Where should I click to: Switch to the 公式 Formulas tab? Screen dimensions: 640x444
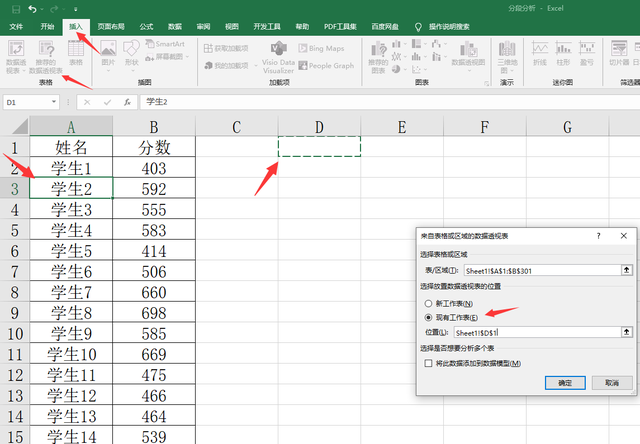click(146, 27)
